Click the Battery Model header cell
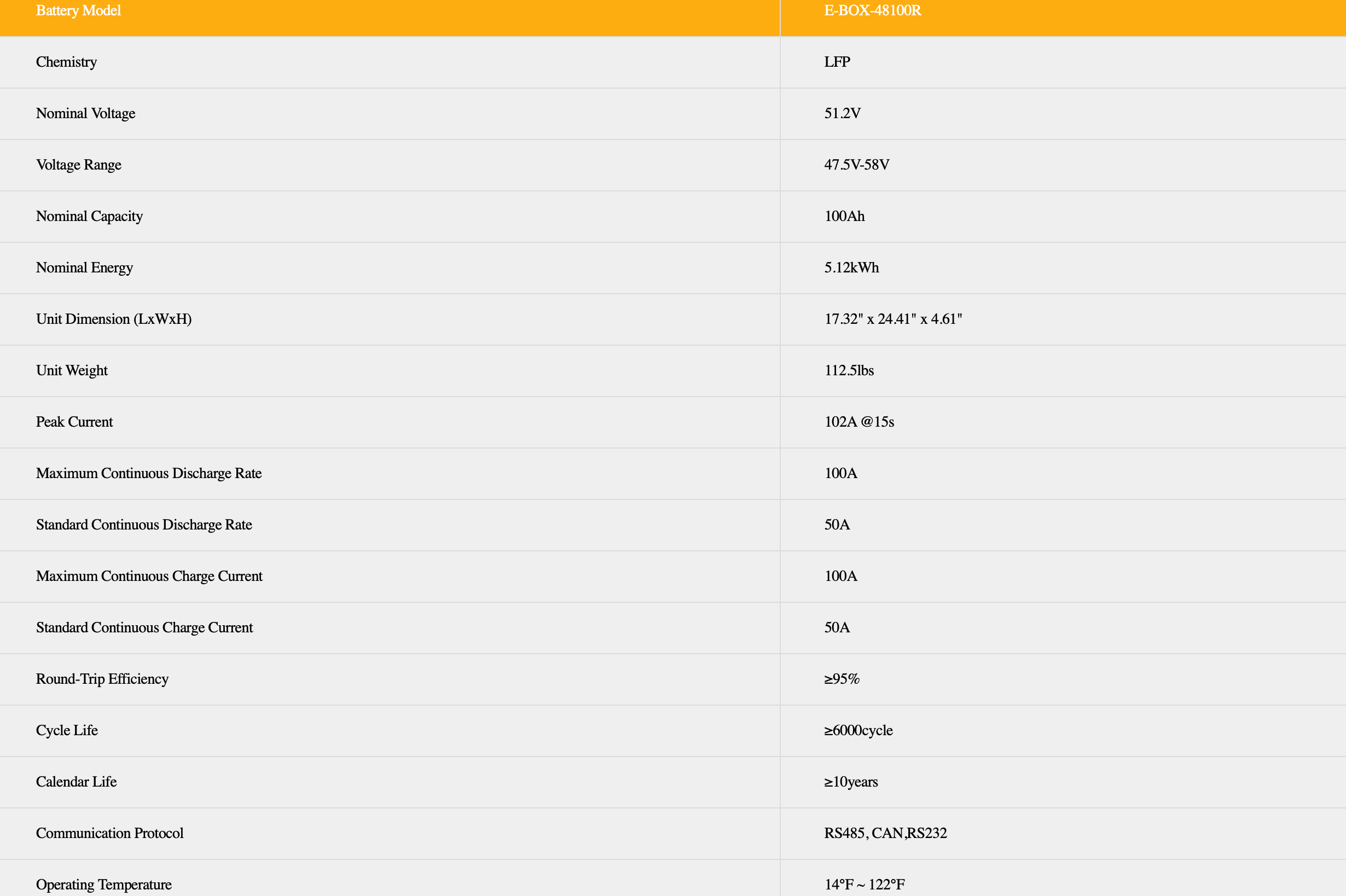The image size is (1346, 896). [x=78, y=11]
